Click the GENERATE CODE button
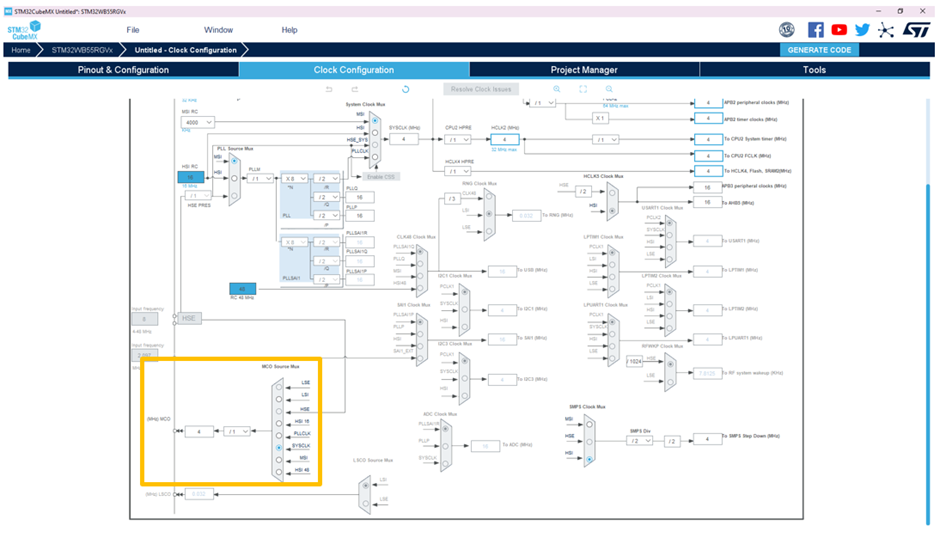The width and height of the screenshot is (940, 538). click(819, 50)
